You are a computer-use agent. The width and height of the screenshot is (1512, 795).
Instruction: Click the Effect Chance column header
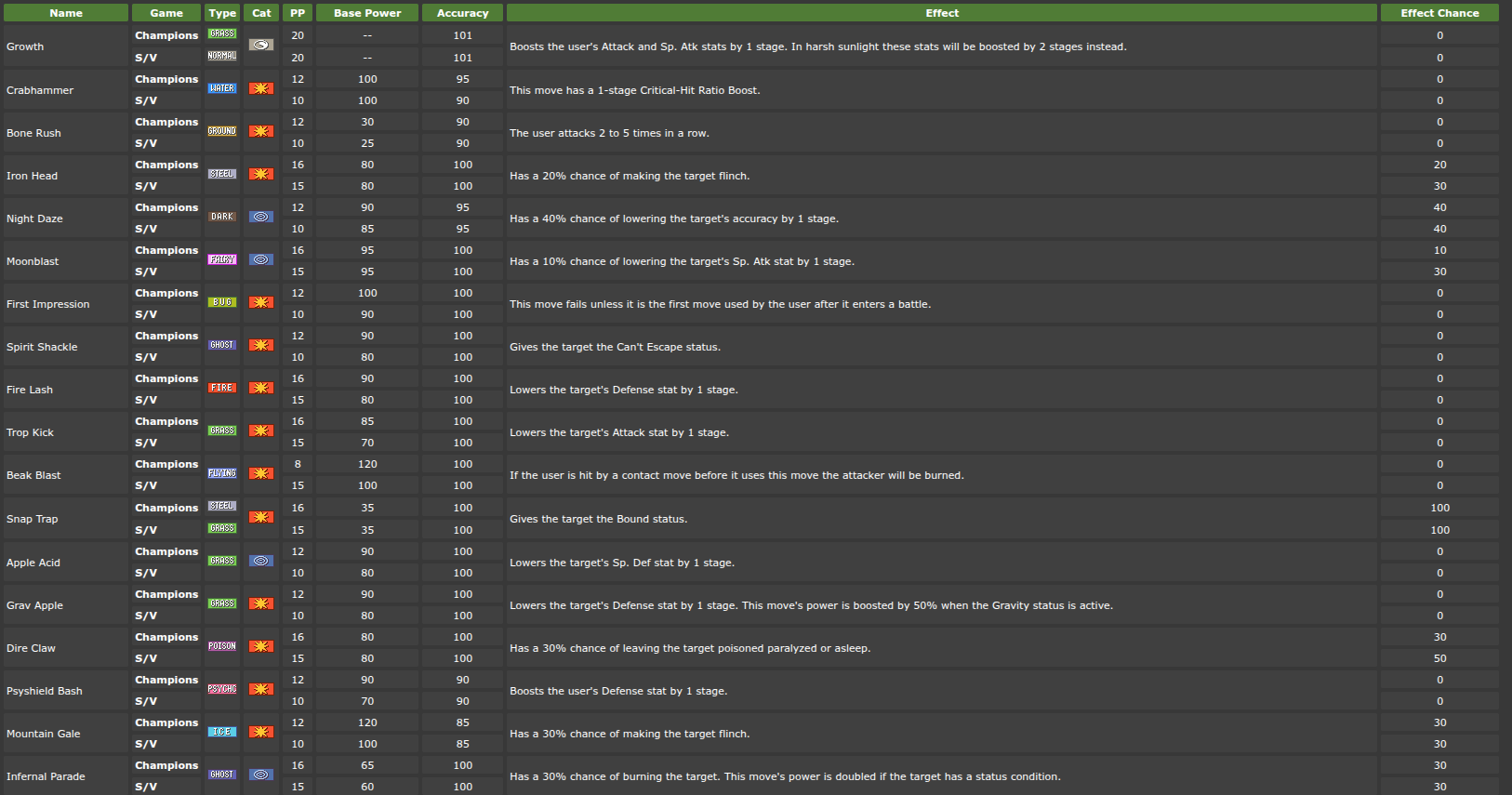1439,13
